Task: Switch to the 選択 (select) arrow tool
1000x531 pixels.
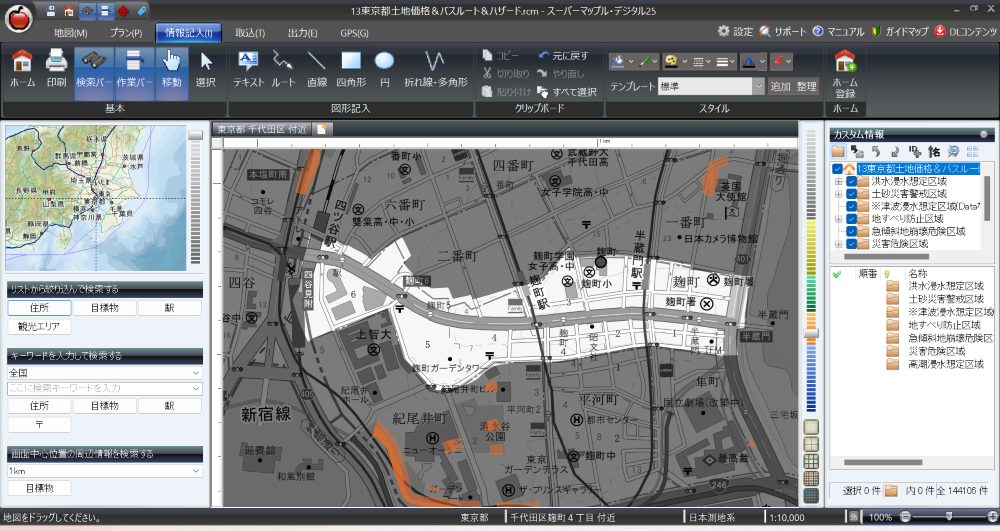Action: point(205,68)
